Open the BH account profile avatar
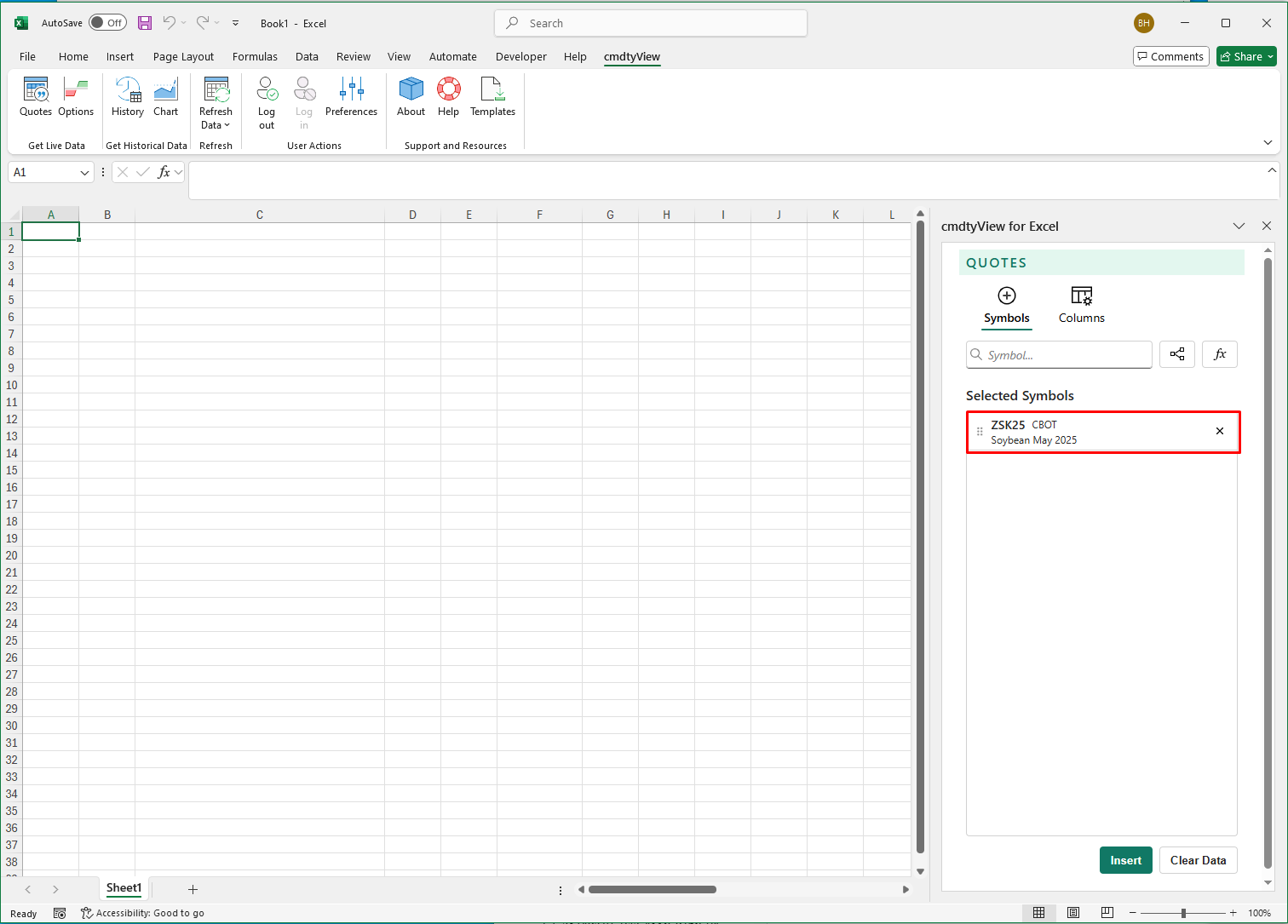 pyautogui.click(x=1144, y=23)
